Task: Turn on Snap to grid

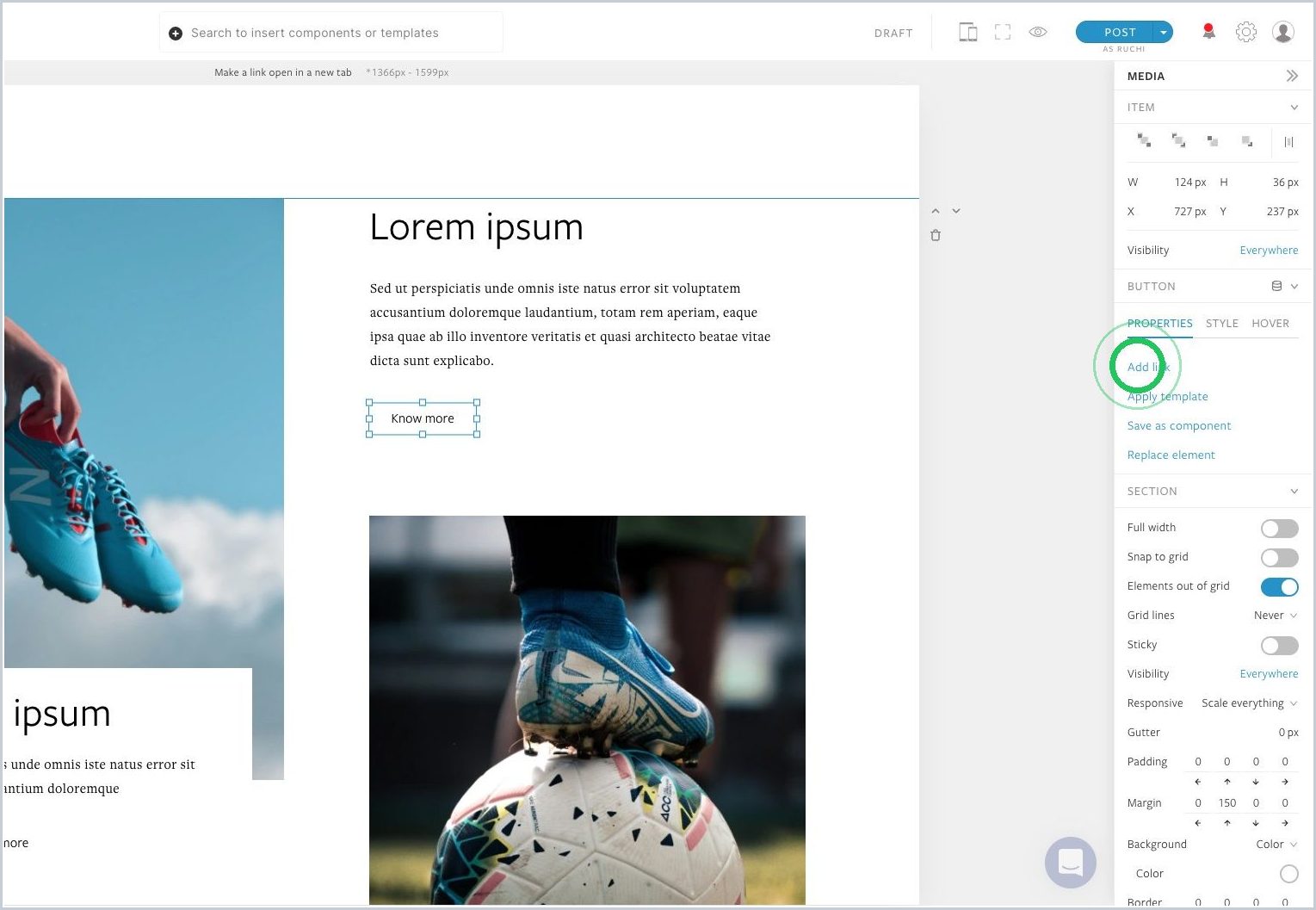Action: click(1279, 558)
